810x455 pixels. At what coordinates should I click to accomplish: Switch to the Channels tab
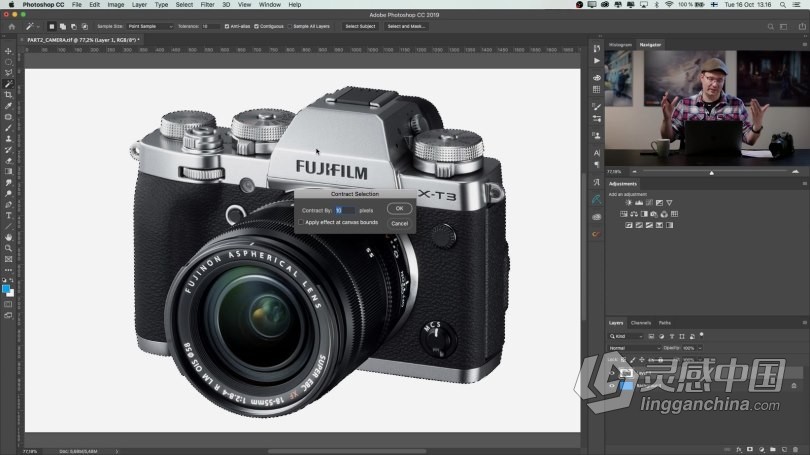pos(641,323)
